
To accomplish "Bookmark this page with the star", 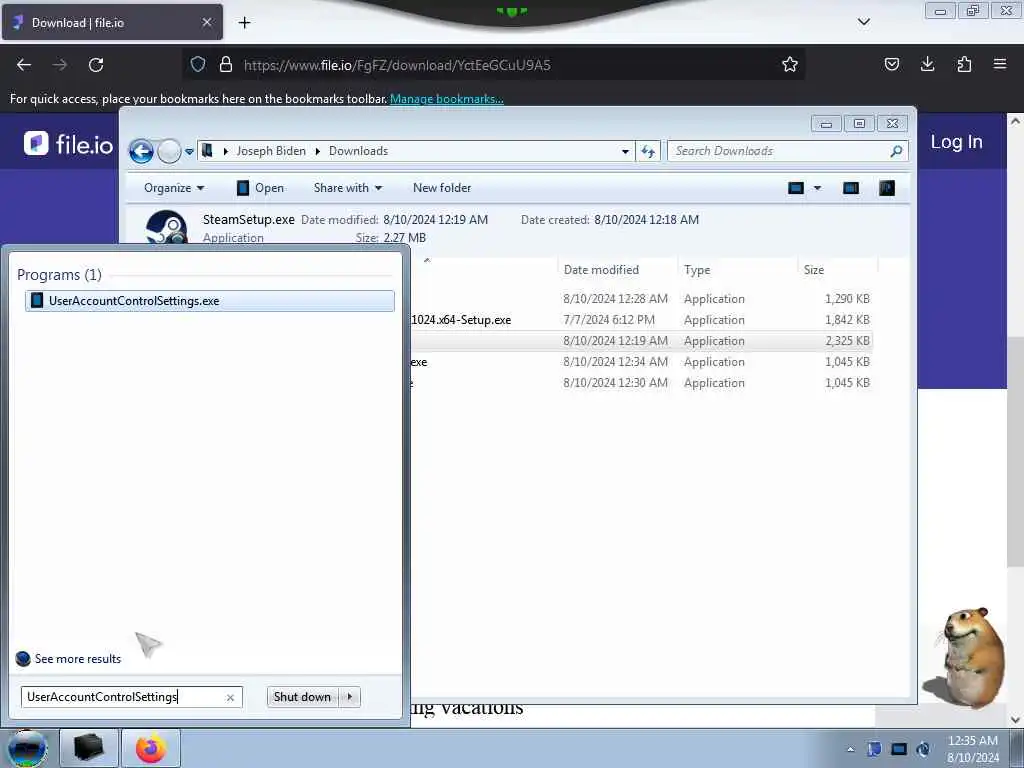I will click(790, 65).
